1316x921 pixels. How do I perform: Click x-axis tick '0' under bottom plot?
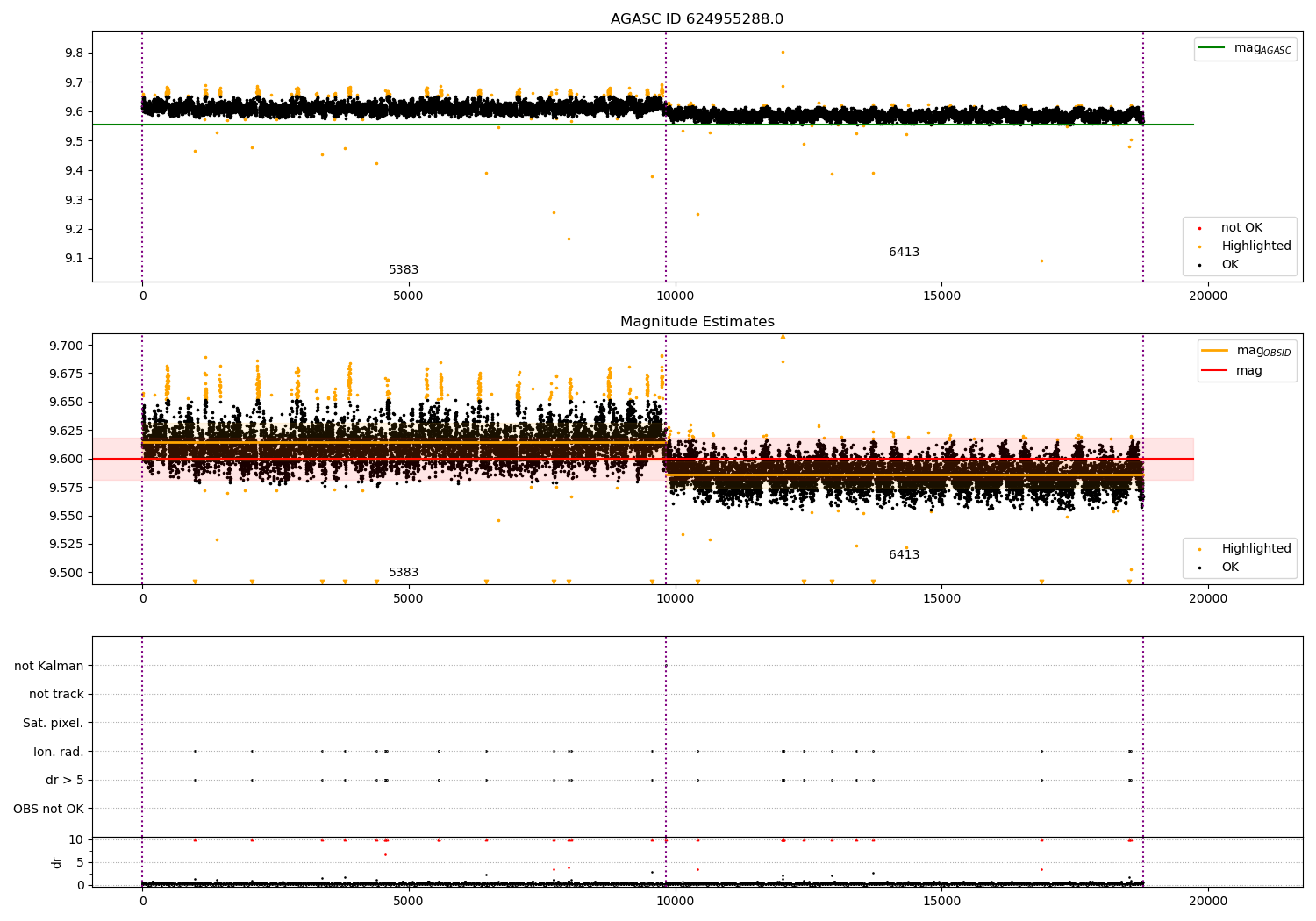[142, 901]
